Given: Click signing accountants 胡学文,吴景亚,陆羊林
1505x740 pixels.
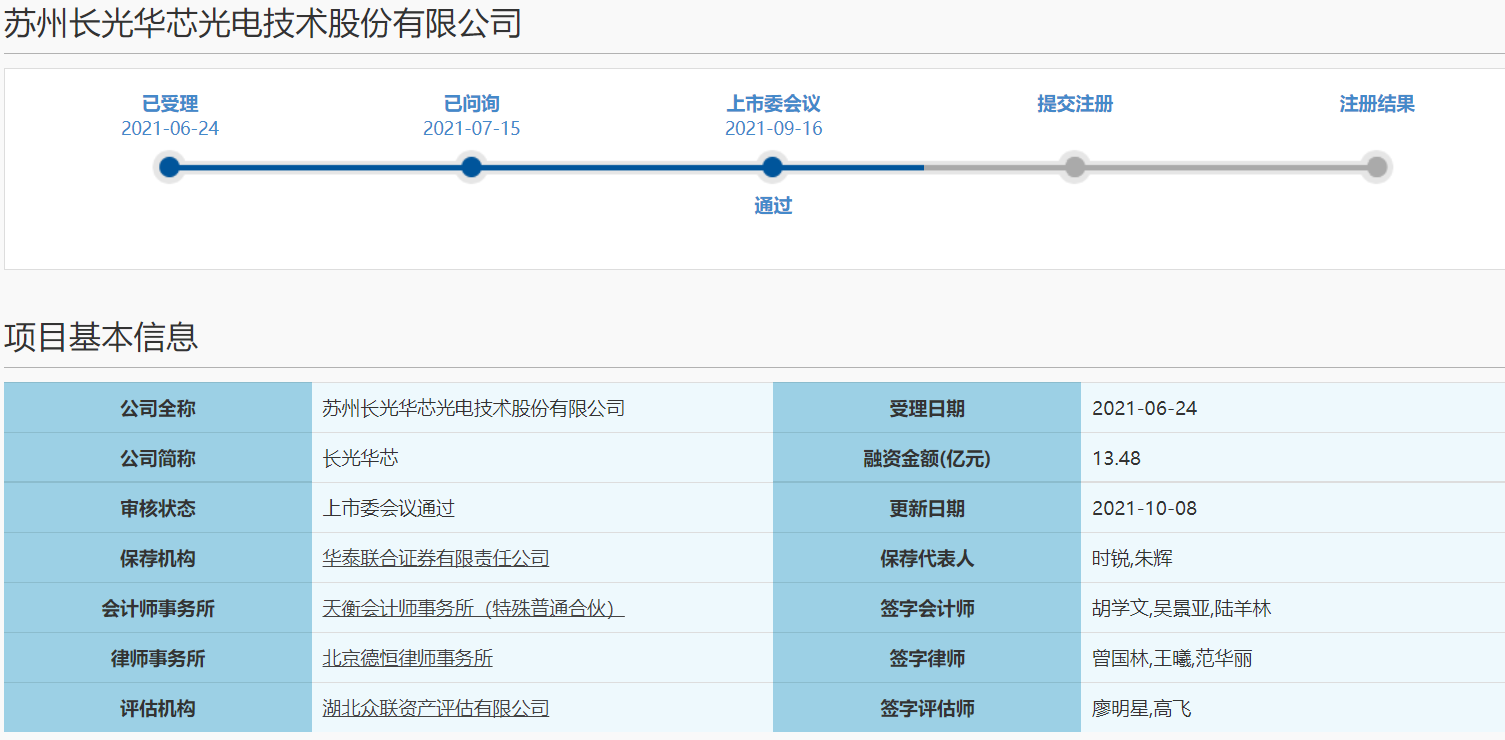Looking at the screenshot, I should pyautogui.click(x=1181, y=608).
